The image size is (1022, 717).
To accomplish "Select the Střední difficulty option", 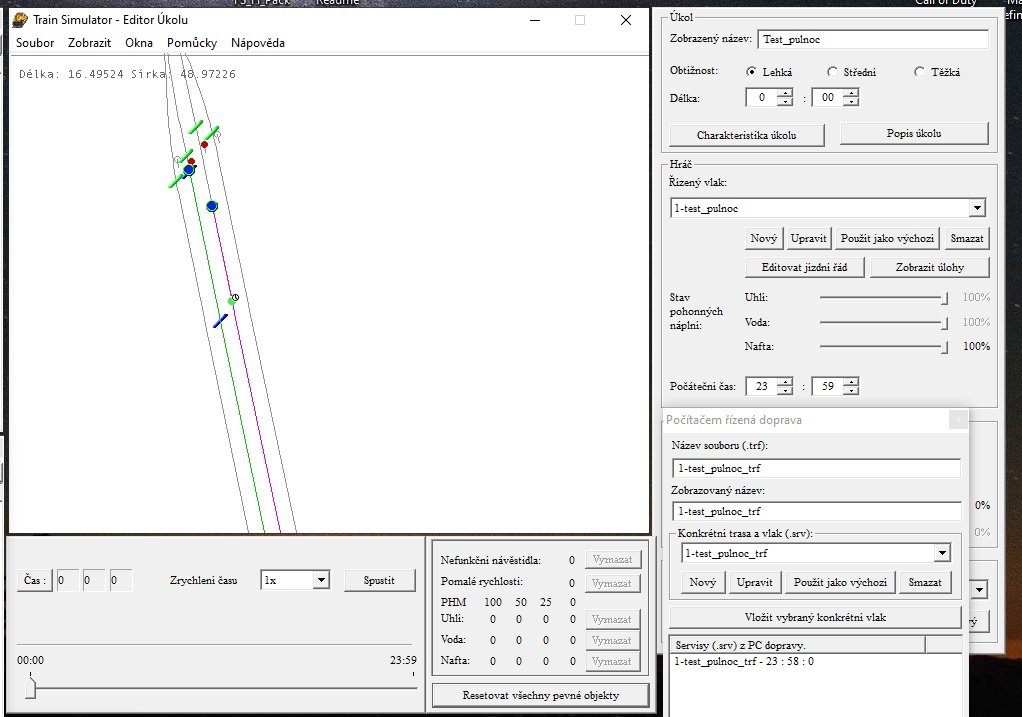I will click(832, 71).
